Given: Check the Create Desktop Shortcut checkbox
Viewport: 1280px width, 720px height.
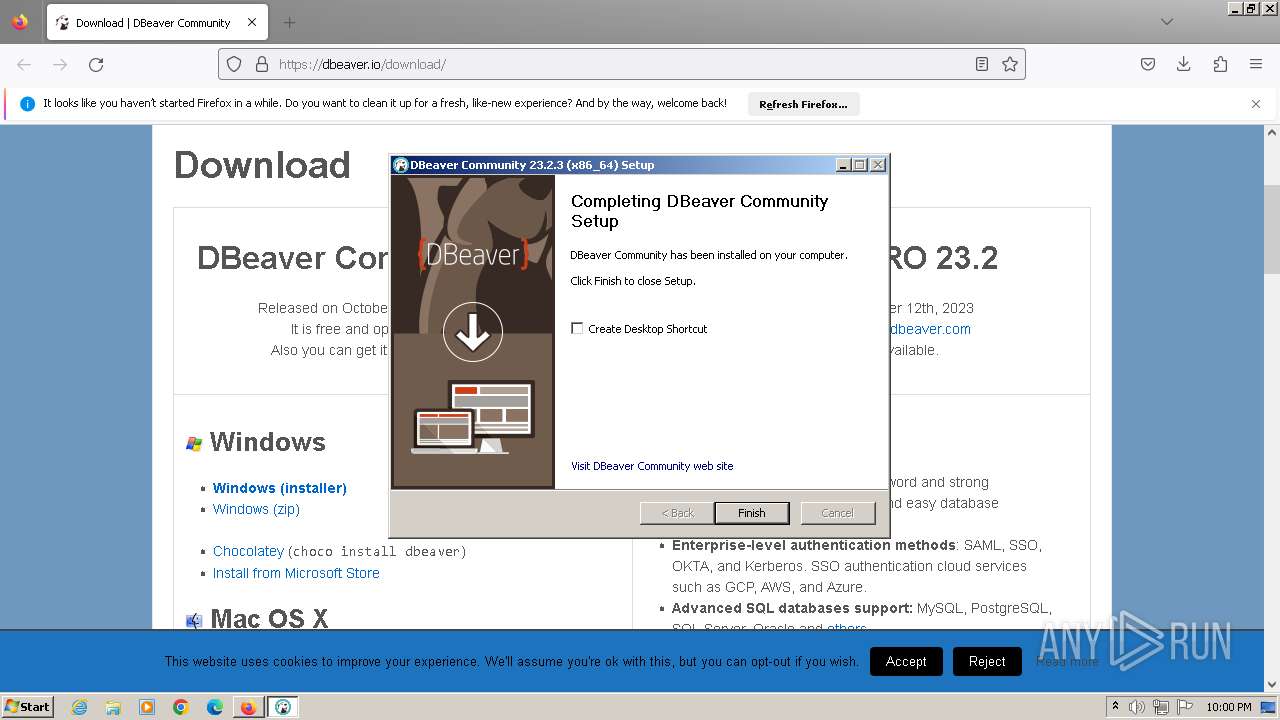Looking at the screenshot, I should pos(577,328).
